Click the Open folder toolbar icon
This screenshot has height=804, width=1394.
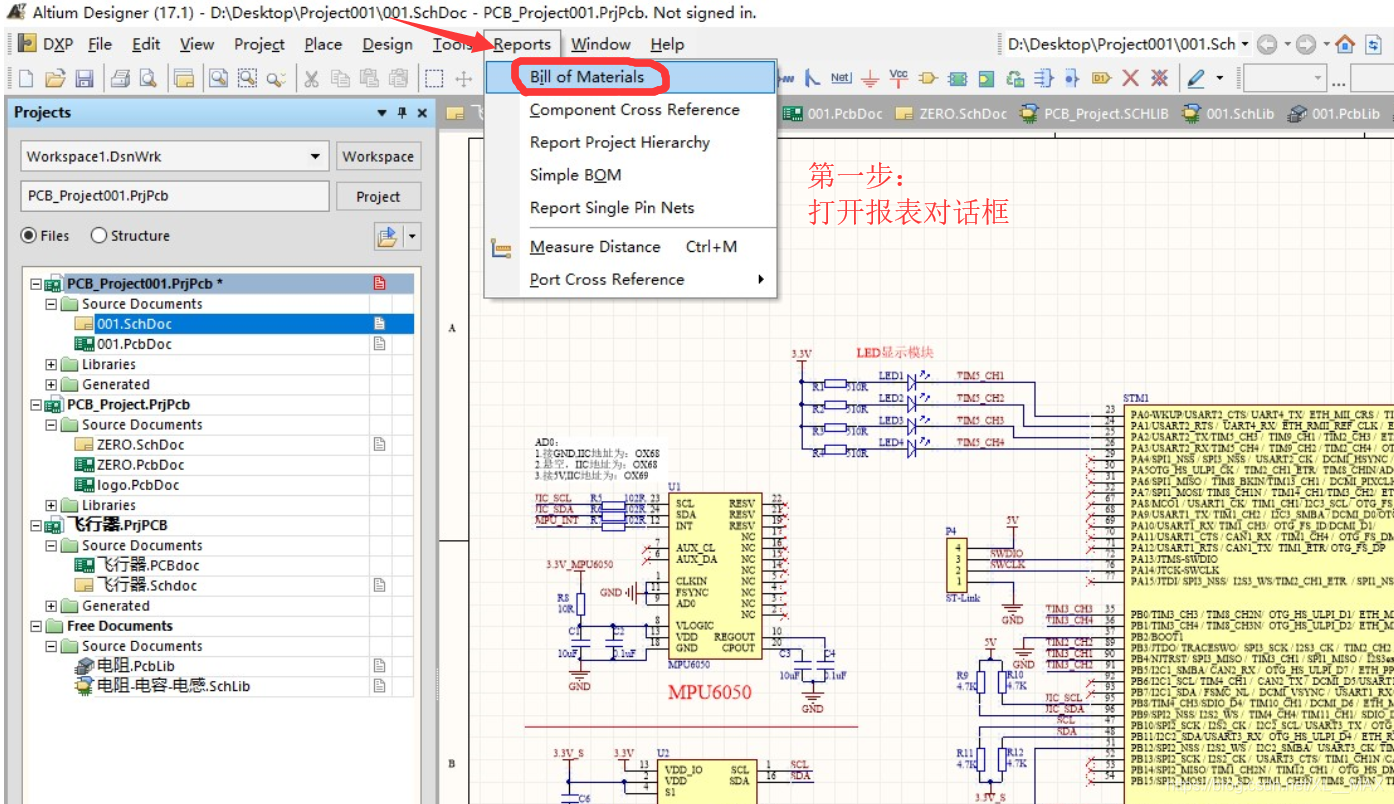[x=55, y=78]
